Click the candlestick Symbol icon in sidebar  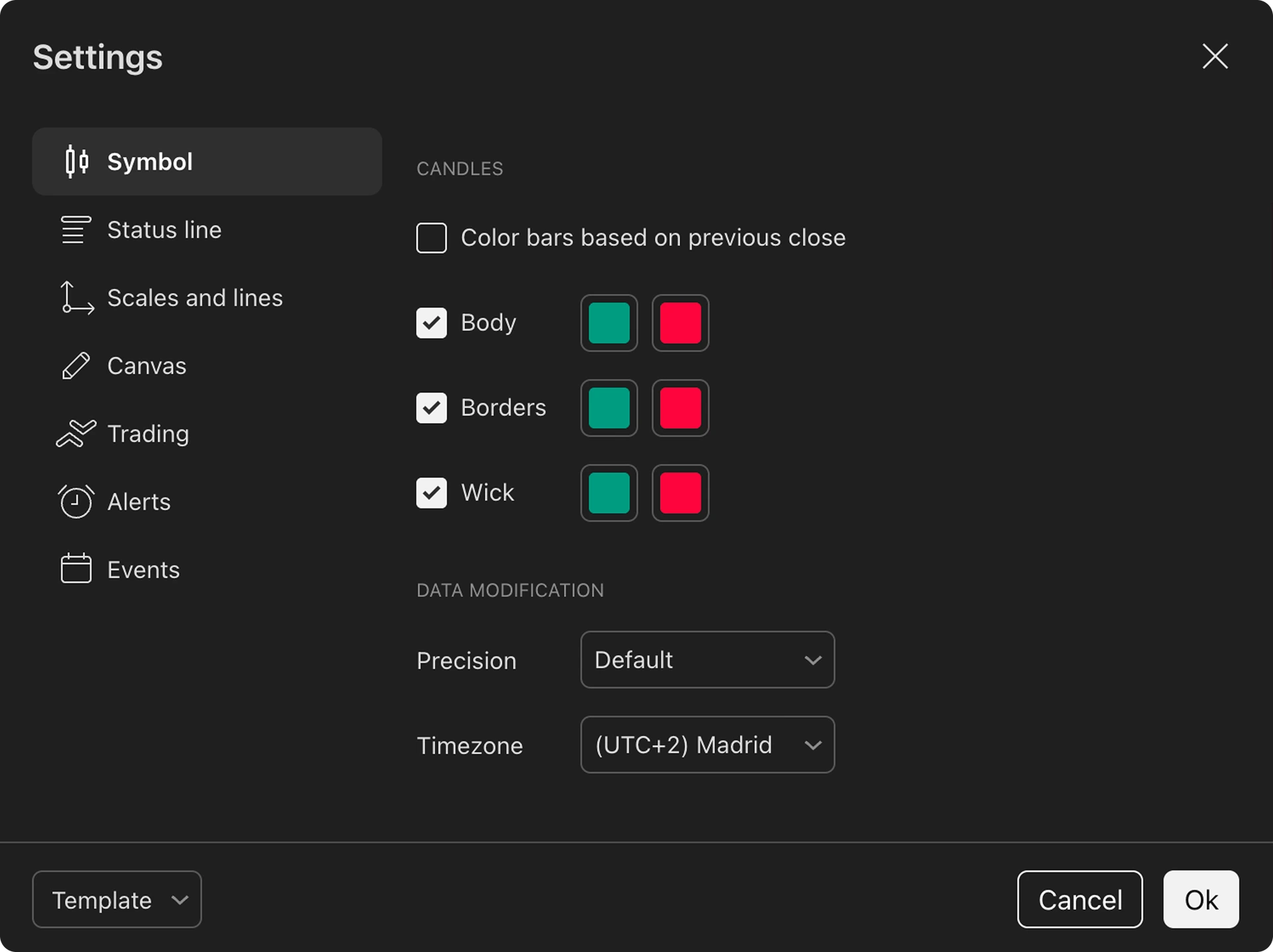[x=76, y=161]
